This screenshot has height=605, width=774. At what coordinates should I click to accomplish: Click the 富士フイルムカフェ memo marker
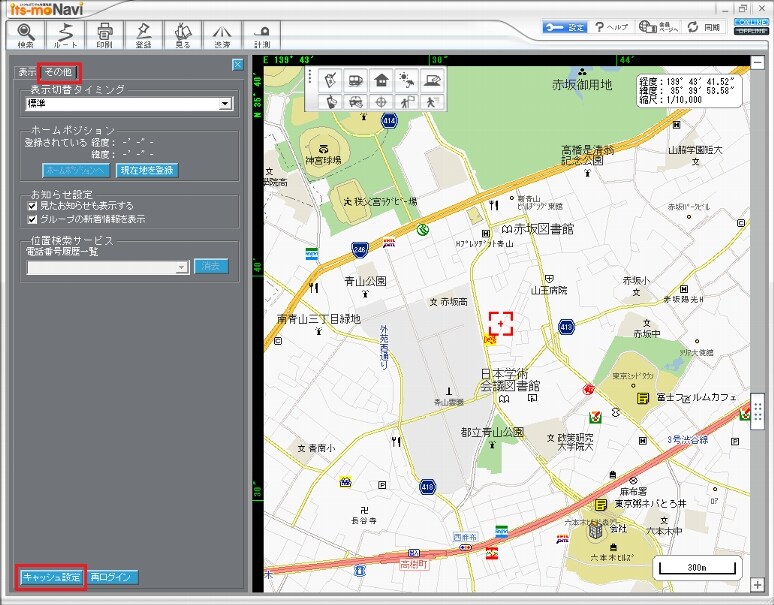click(642, 398)
